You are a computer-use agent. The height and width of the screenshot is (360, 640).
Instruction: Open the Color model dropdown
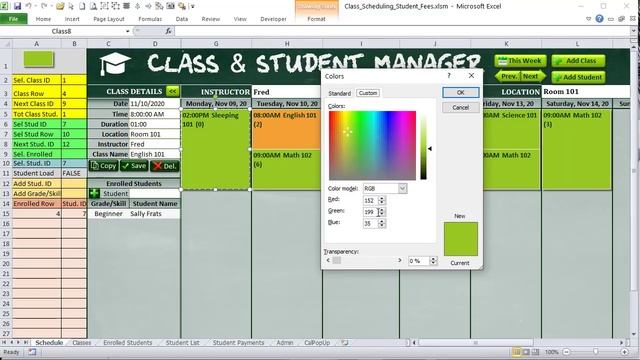pyautogui.click(x=402, y=188)
